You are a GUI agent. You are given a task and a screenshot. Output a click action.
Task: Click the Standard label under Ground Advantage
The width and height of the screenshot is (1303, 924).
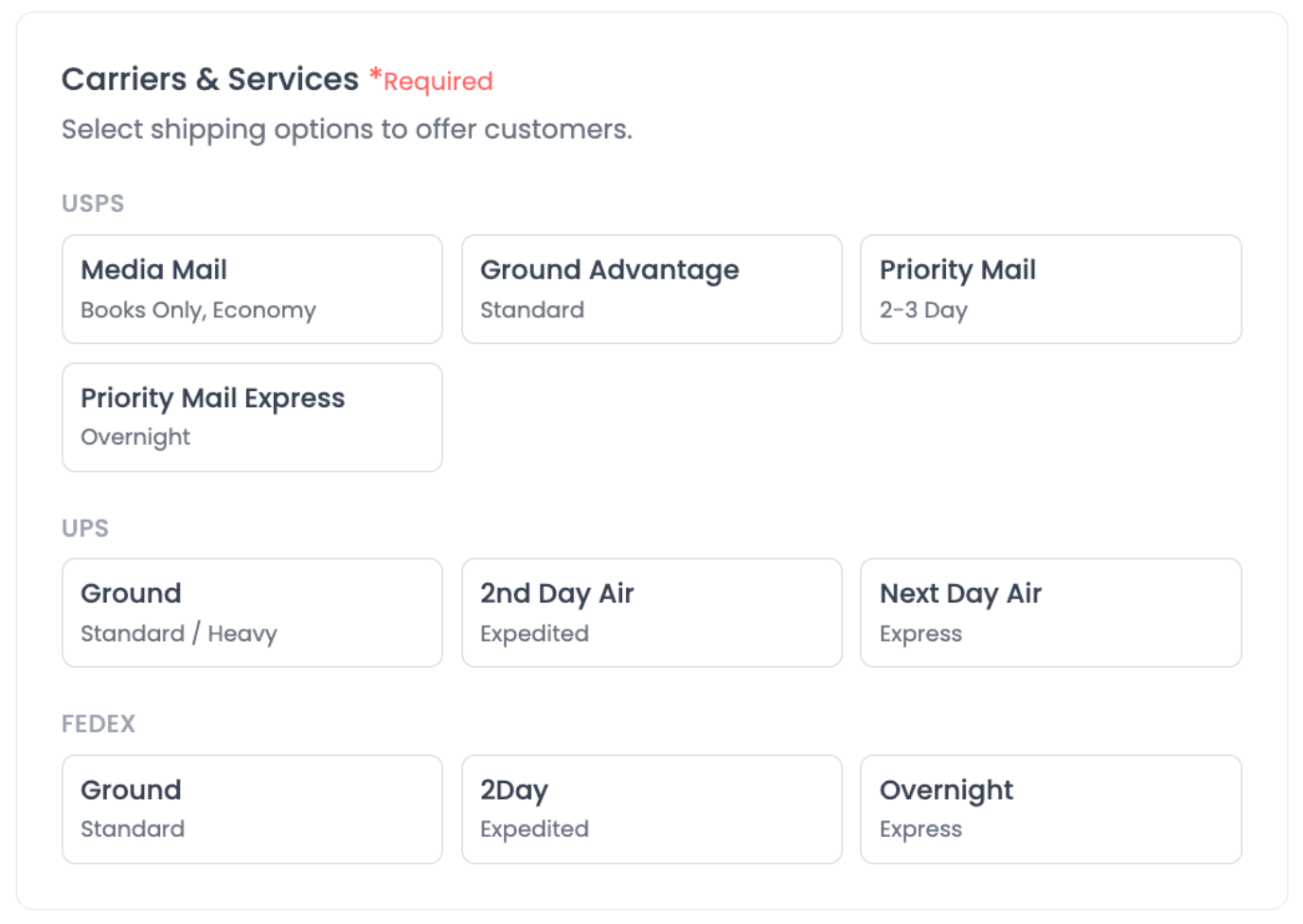532,310
